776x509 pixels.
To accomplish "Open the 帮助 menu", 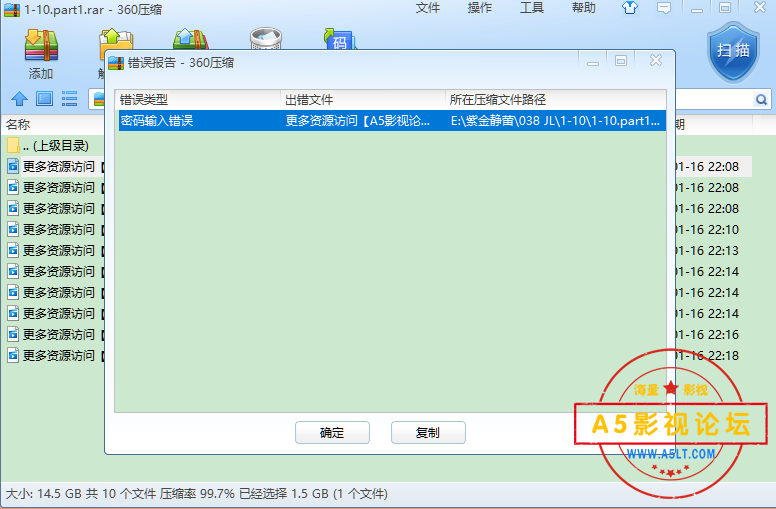I will 583,8.
